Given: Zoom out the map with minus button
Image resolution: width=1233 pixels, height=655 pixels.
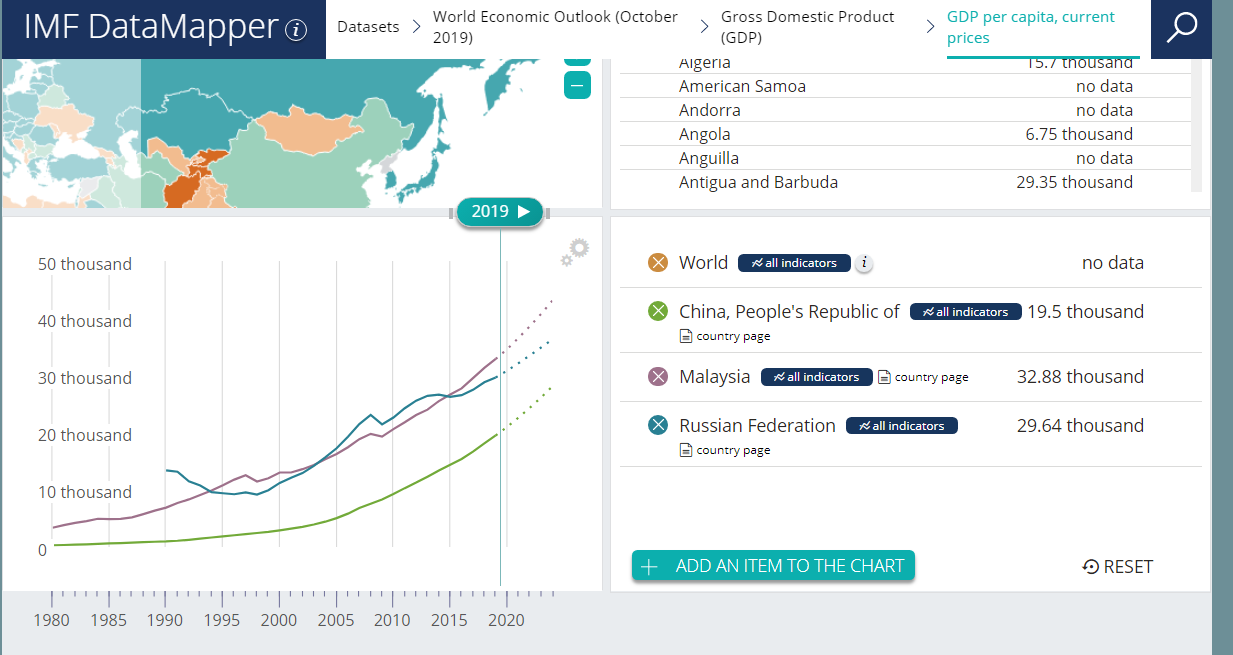Looking at the screenshot, I should 577,86.
